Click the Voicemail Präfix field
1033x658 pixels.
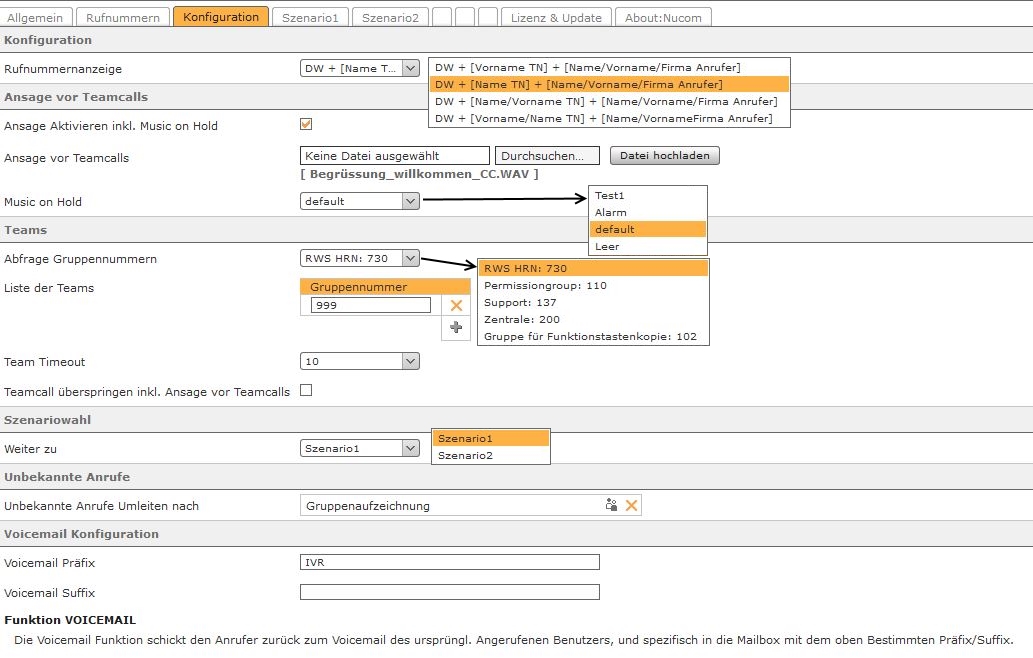pos(449,562)
